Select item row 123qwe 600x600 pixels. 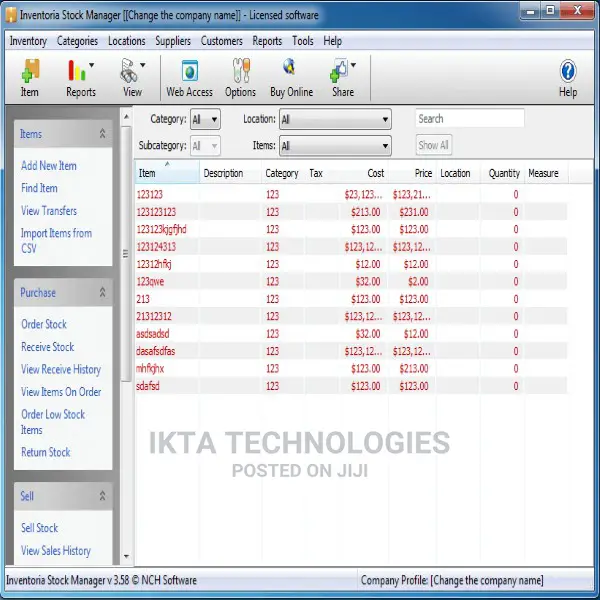351,282
